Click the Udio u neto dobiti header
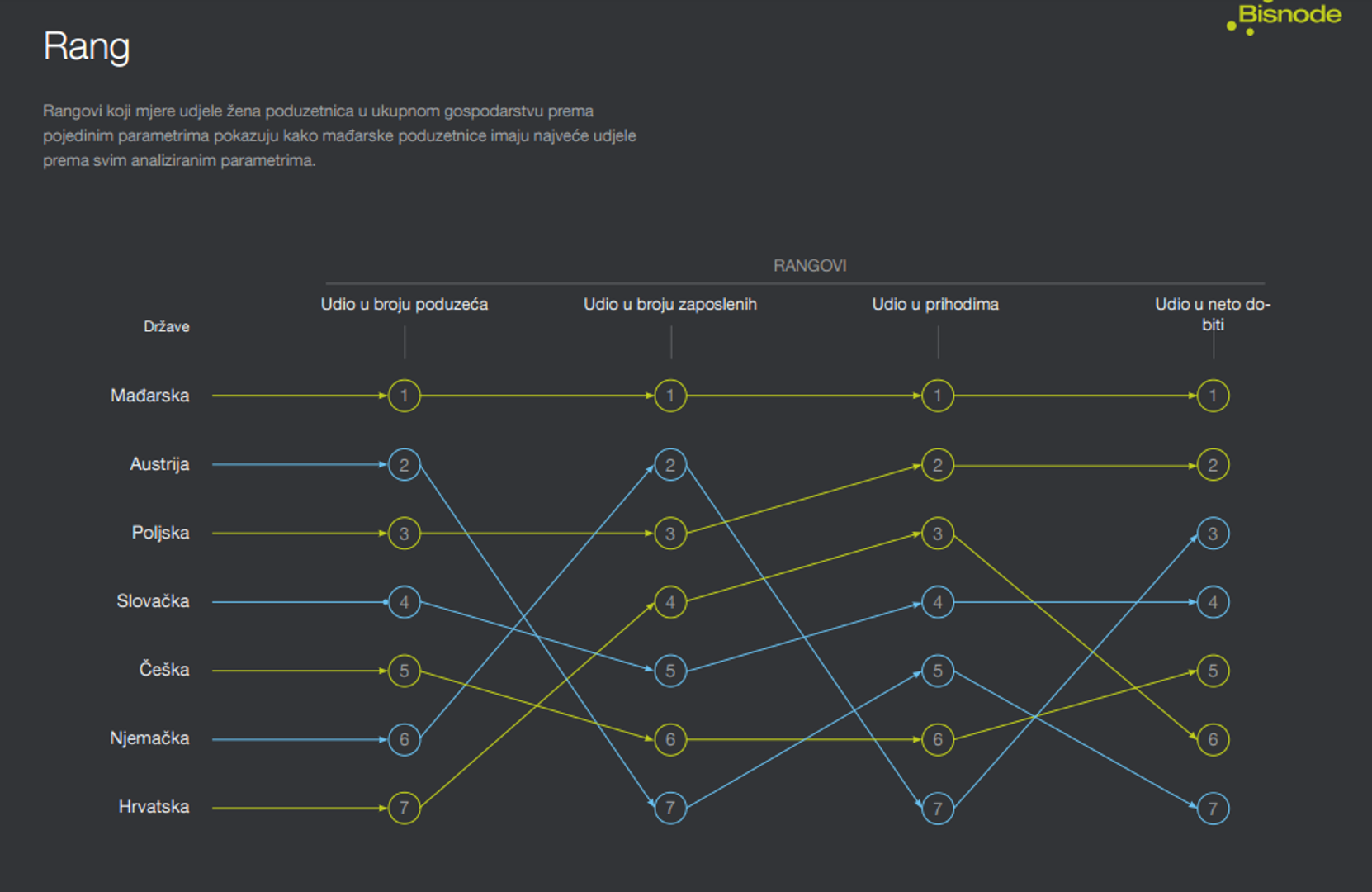The image size is (1372, 892). pyautogui.click(x=1212, y=314)
